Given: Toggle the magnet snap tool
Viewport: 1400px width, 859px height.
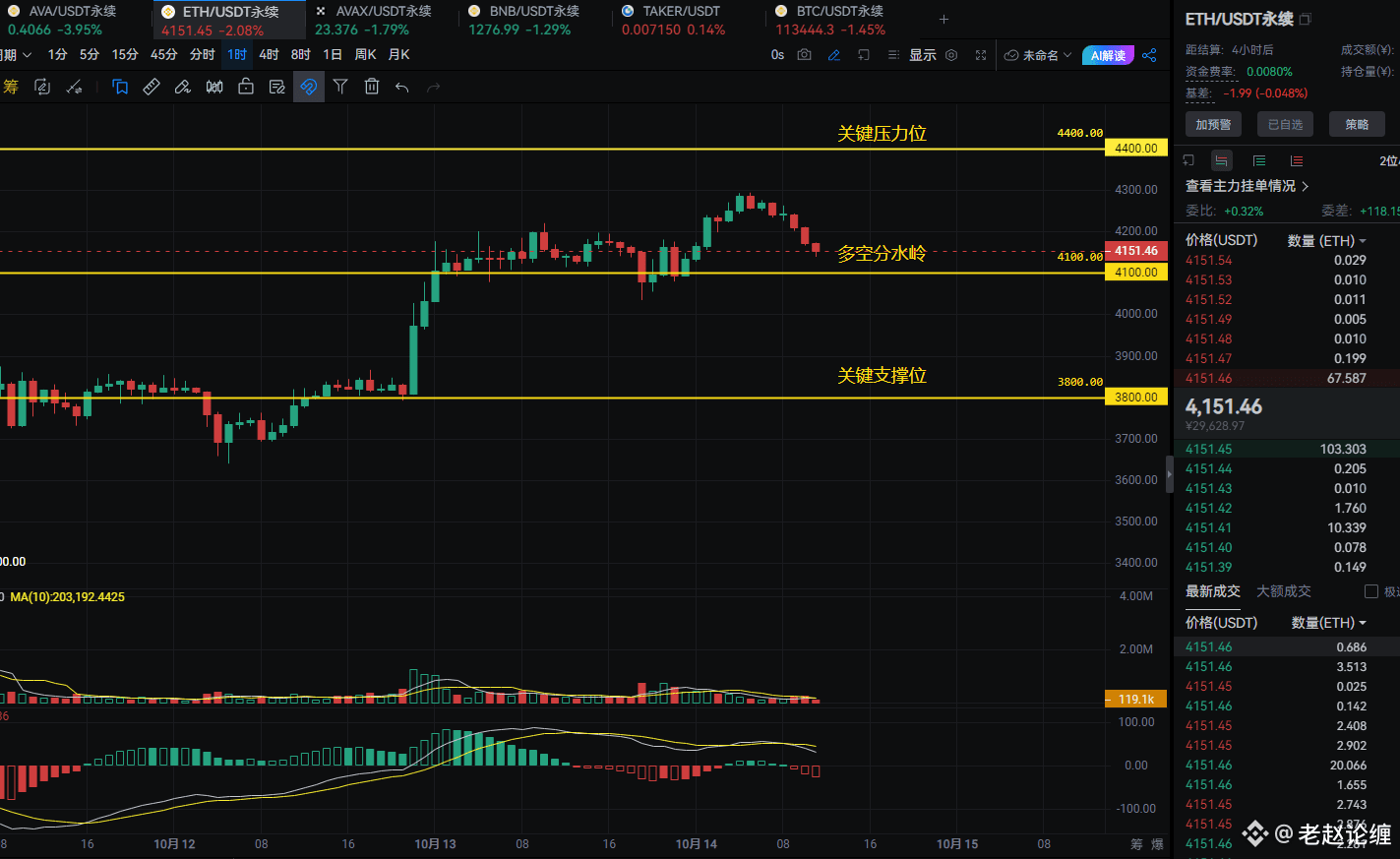Looking at the screenshot, I should tap(309, 87).
